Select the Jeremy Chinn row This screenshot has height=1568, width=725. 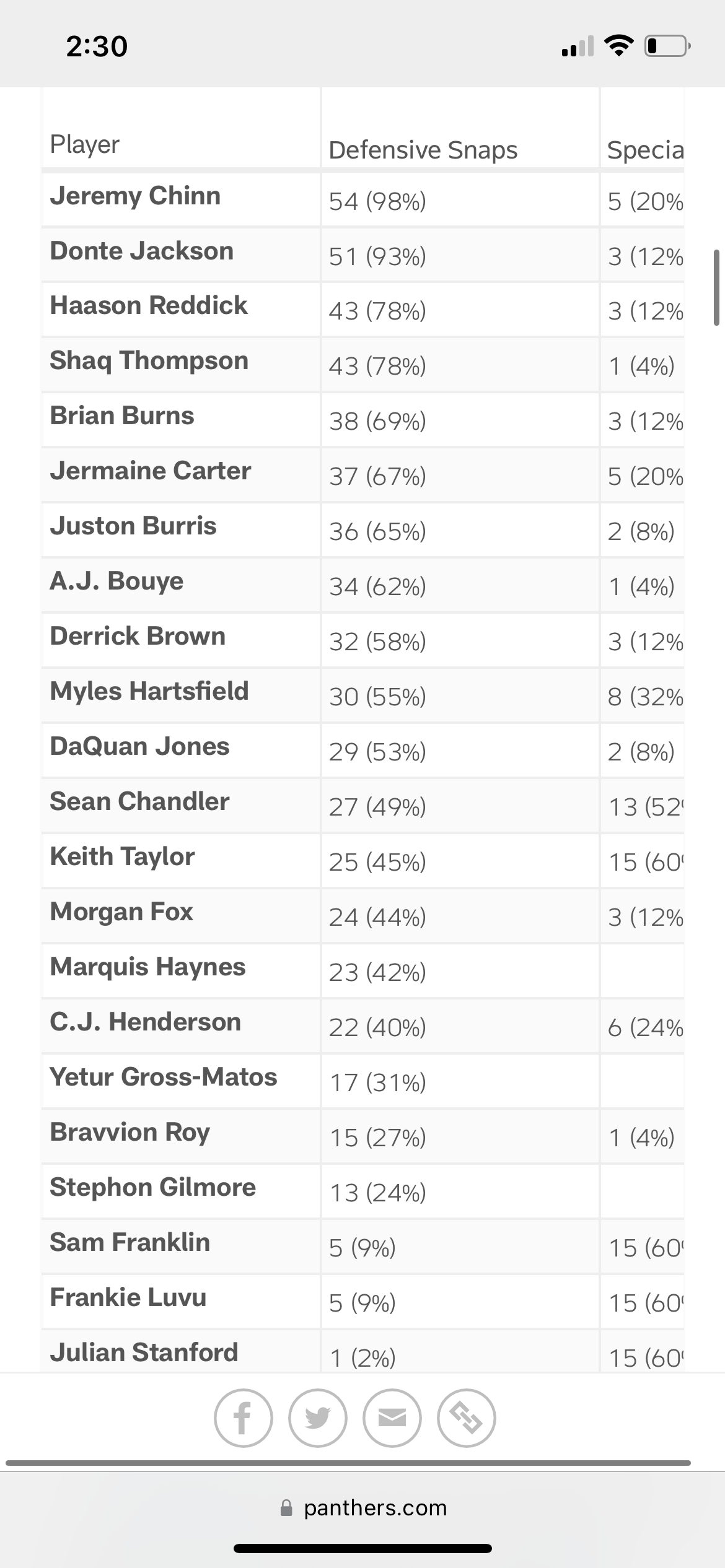362,199
